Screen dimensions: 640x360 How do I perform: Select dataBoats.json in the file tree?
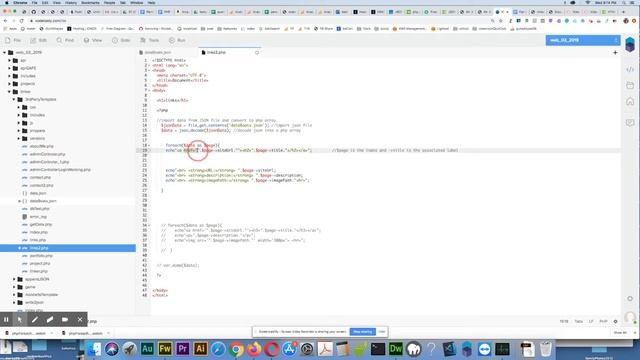pos(43,201)
